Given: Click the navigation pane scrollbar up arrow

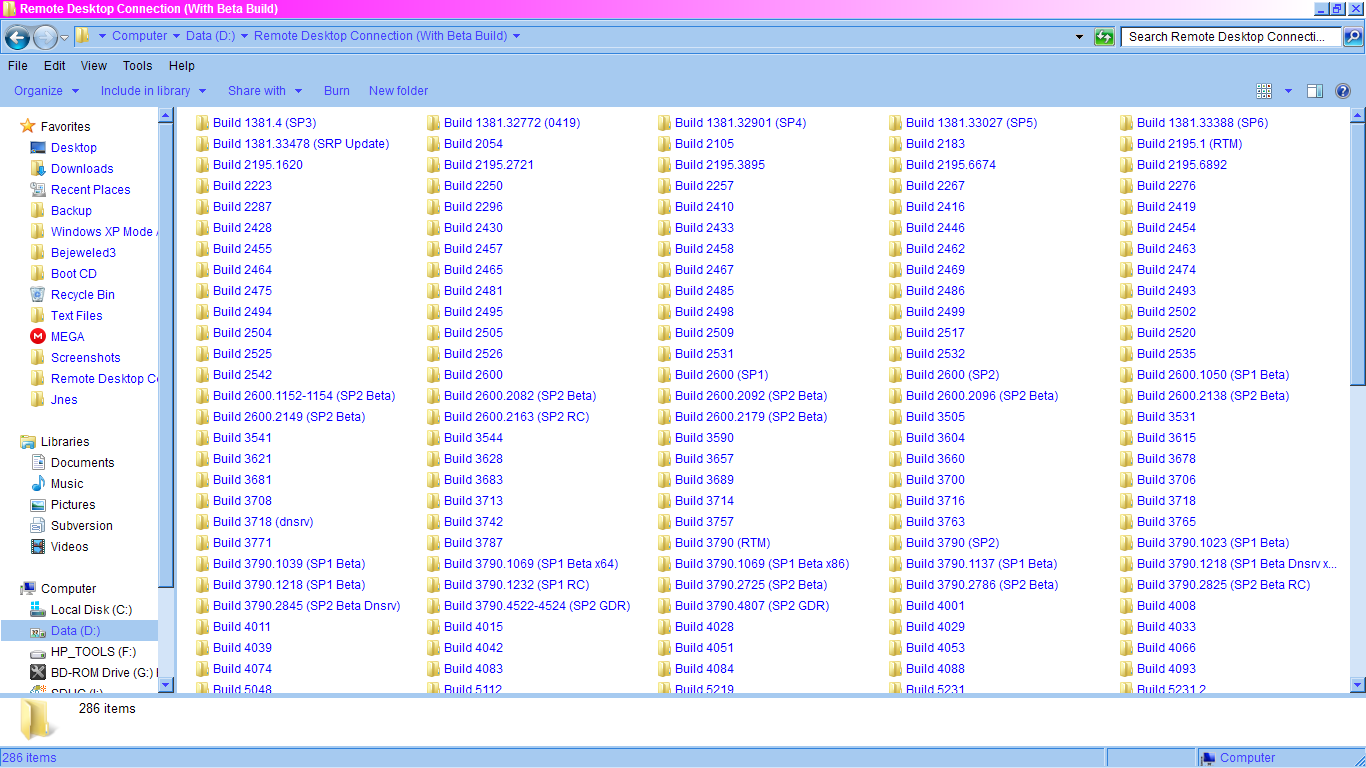Looking at the screenshot, I should pos(166,116).
